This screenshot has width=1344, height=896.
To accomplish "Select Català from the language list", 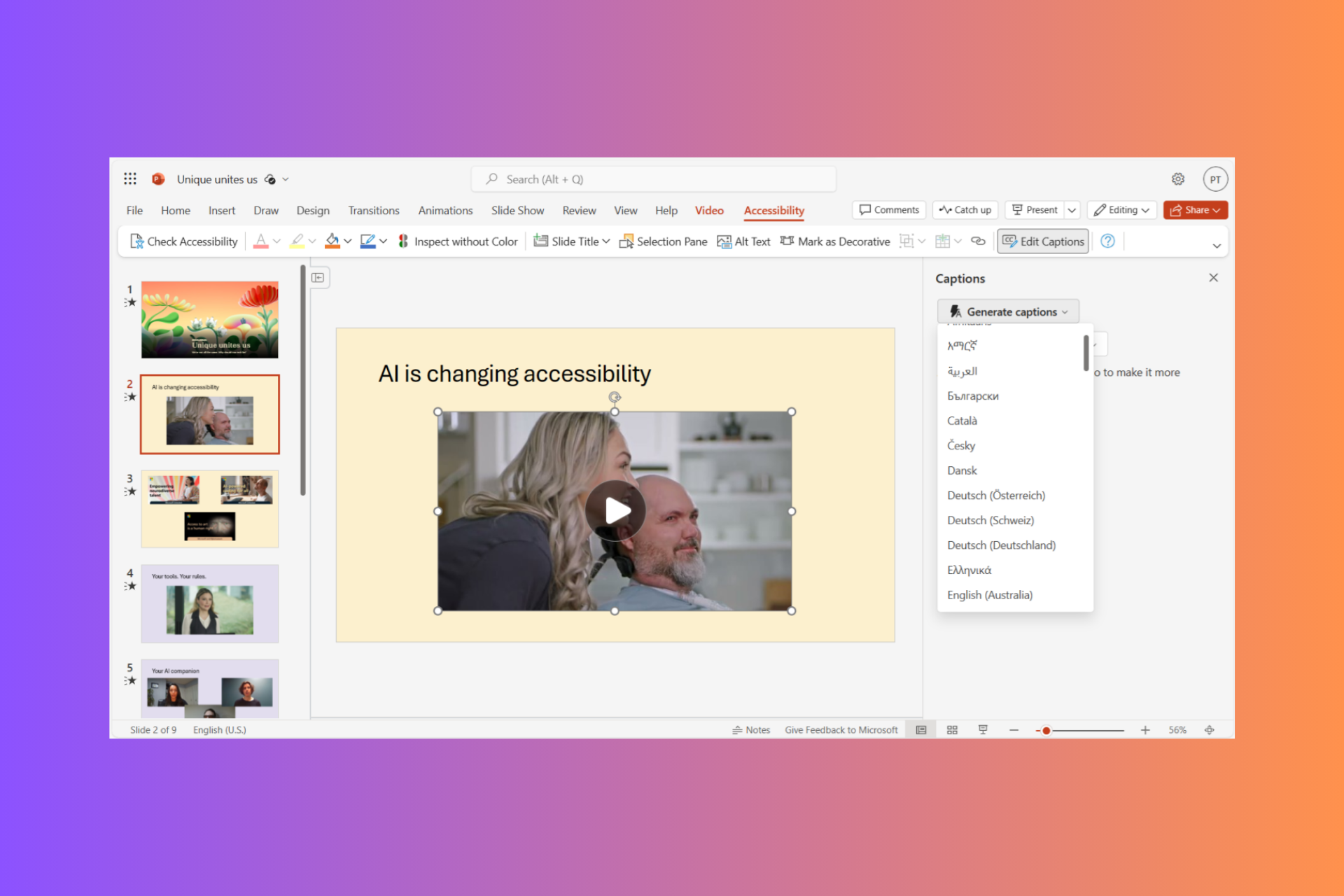I will (x=1015, y=421).
